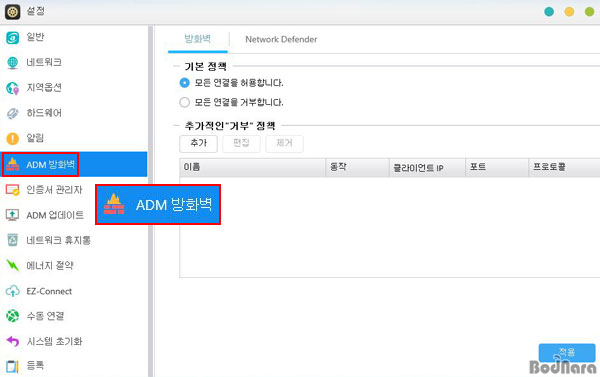Viewport: 600px width, 377px height.
Task: Click the 편집 button
Action: [241, 144]
